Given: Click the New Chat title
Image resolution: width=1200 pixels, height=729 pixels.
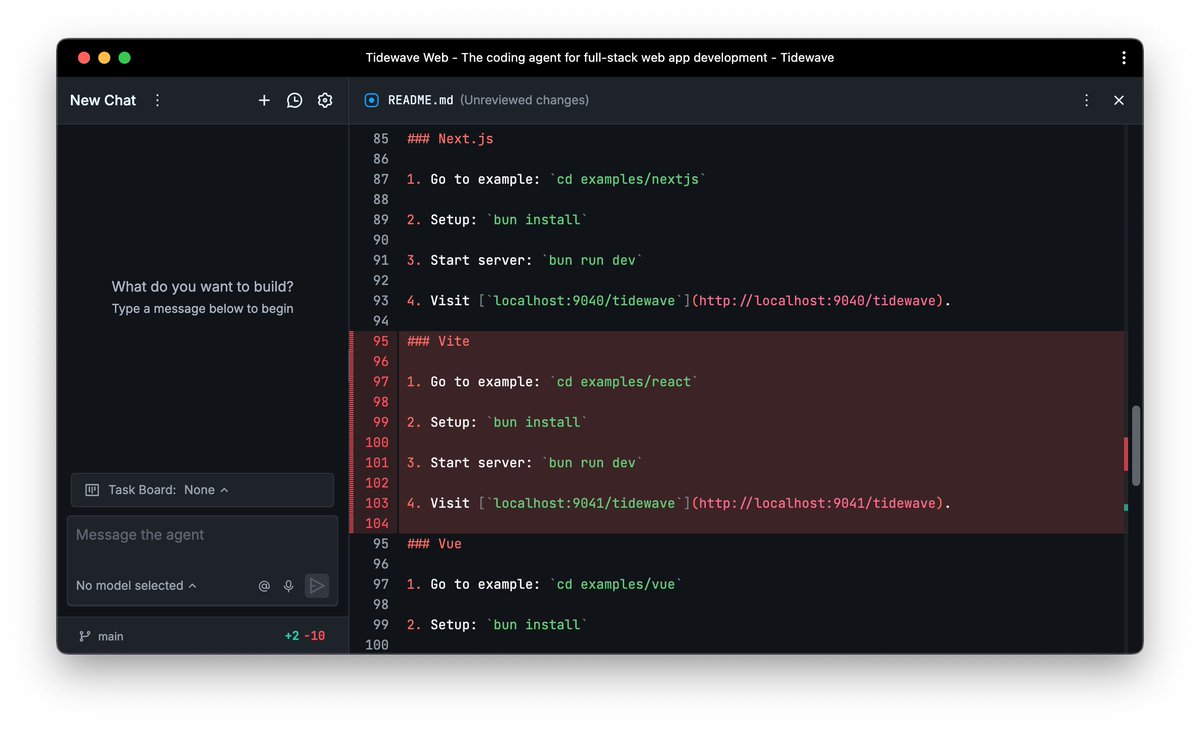Looking at the screenshot, I should tap(103, 100).
